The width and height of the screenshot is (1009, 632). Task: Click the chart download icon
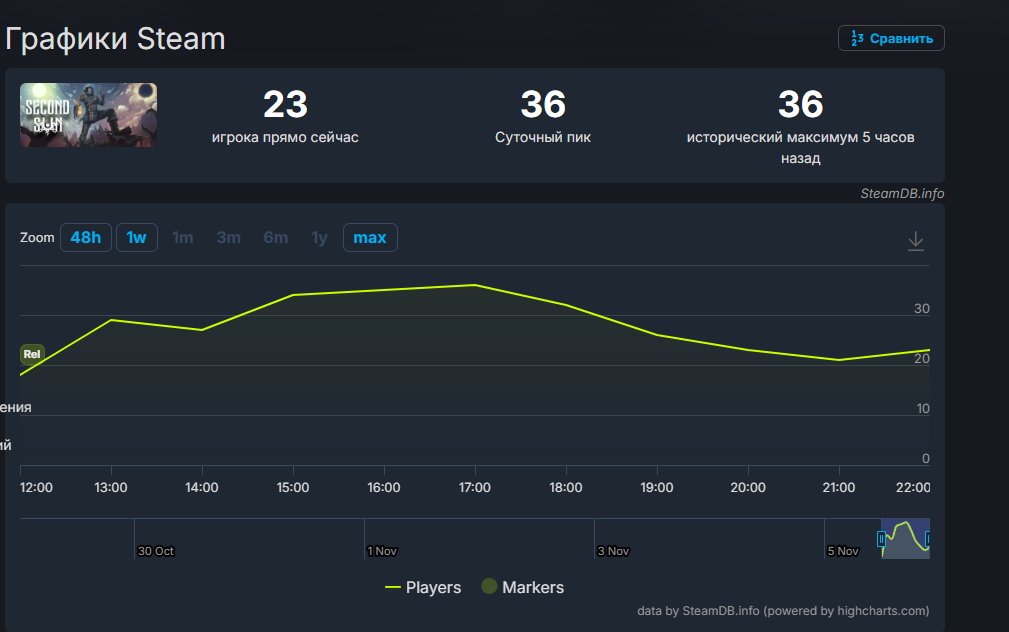point(916,241)
